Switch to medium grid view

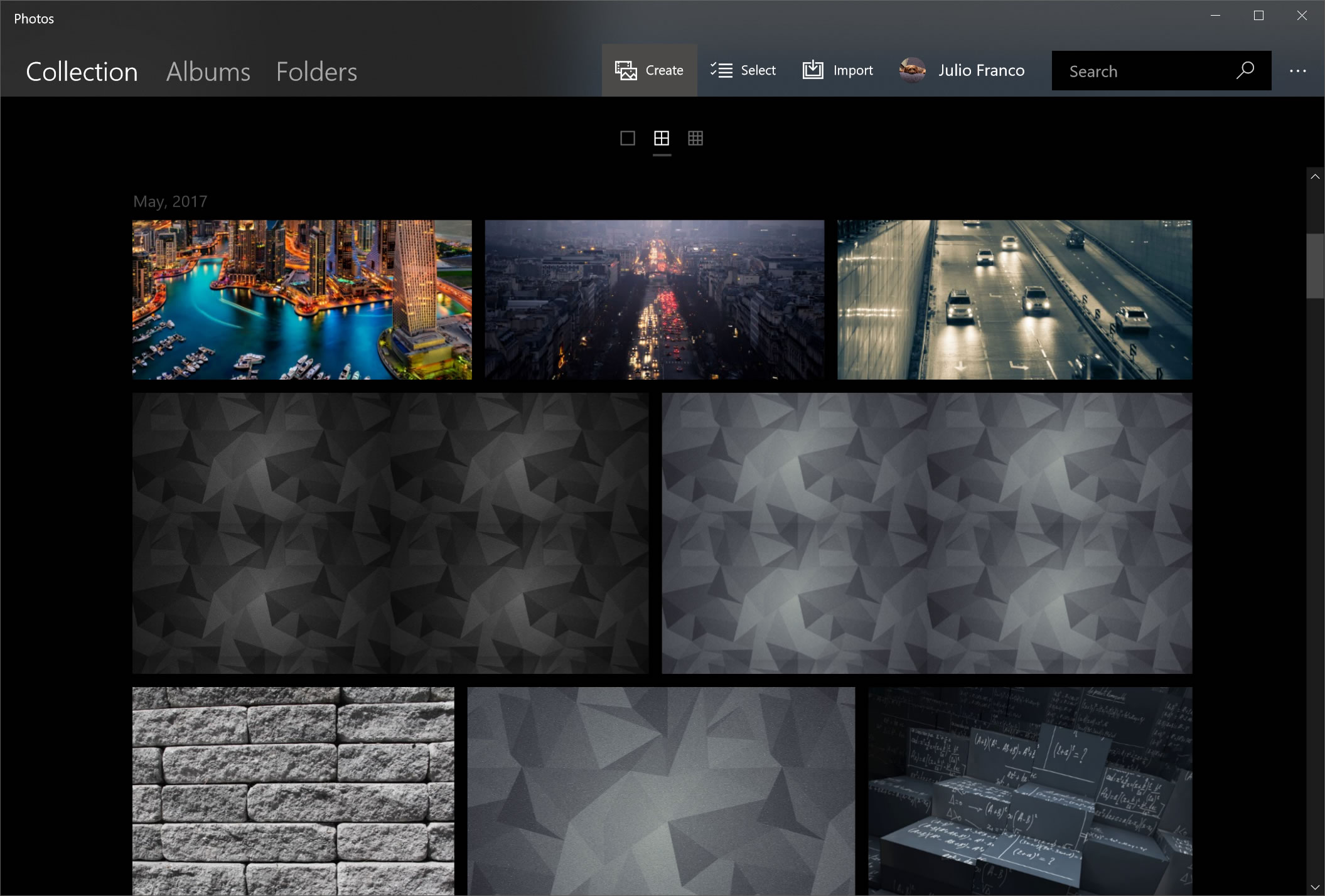click(662, 138)
